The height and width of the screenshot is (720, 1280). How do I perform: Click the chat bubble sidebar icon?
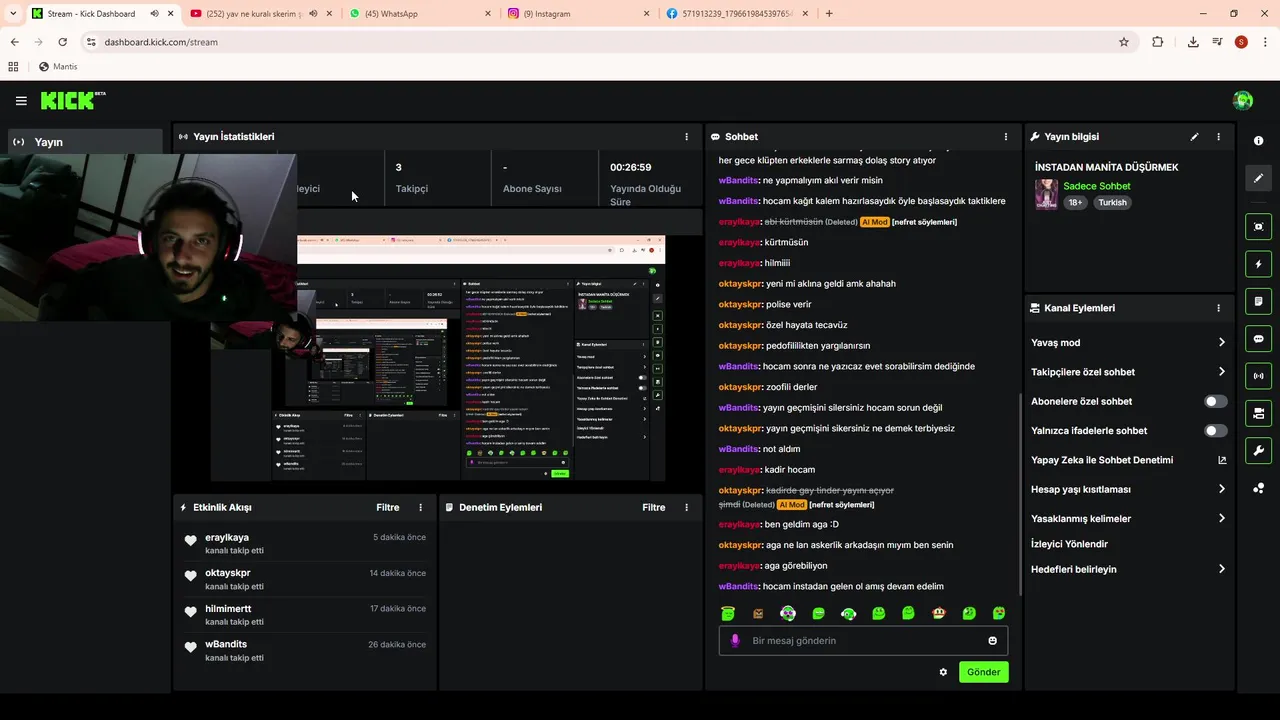coord(1258,339)
